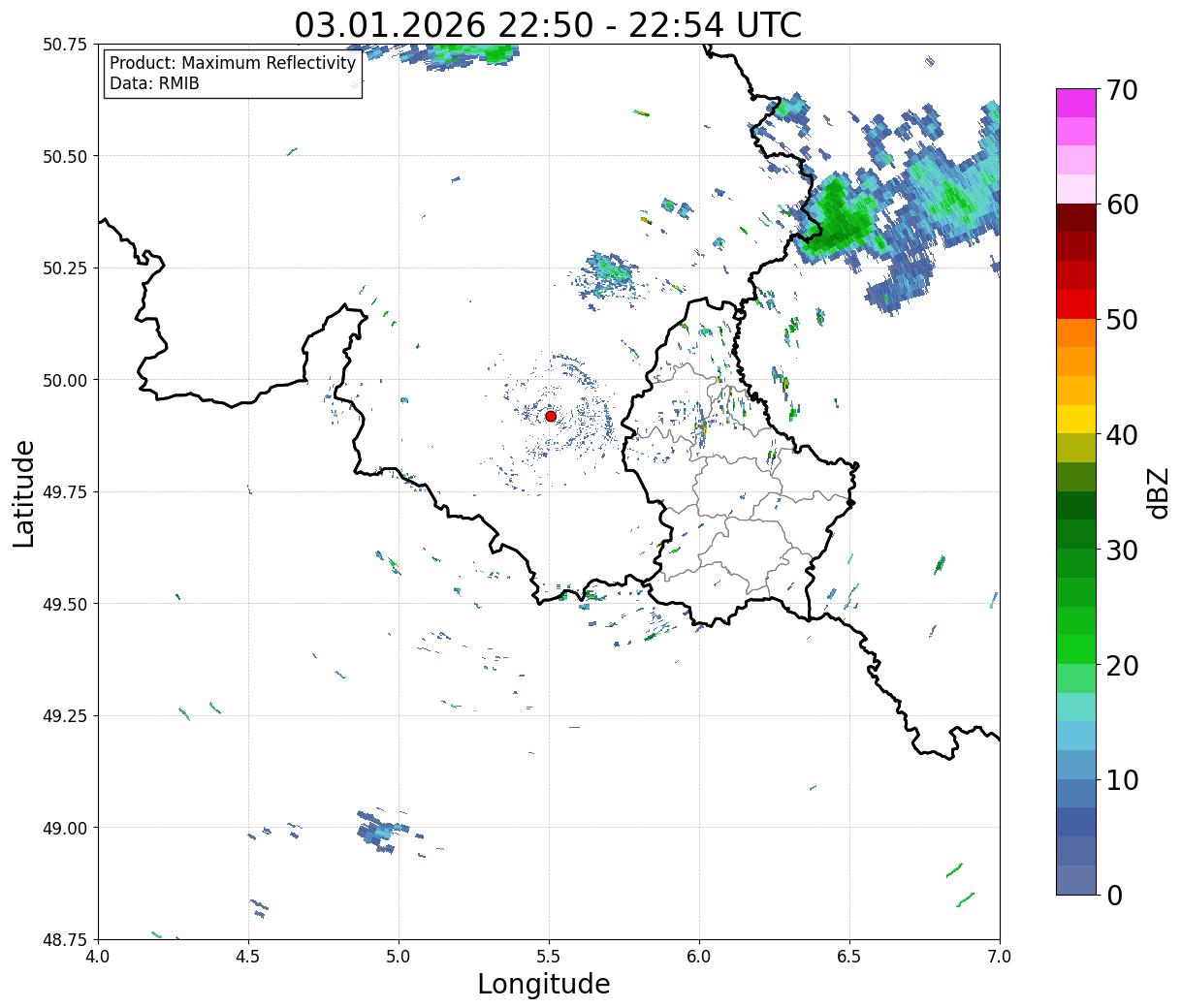The image size is (1182, 1008).
Task: Click the colorbar tick label '20'
Action: point(1120,665)
